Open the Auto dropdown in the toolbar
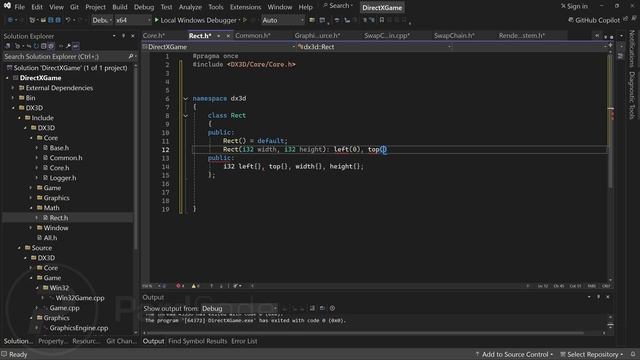This screenshot has height=360, width=640. [282, 20]
